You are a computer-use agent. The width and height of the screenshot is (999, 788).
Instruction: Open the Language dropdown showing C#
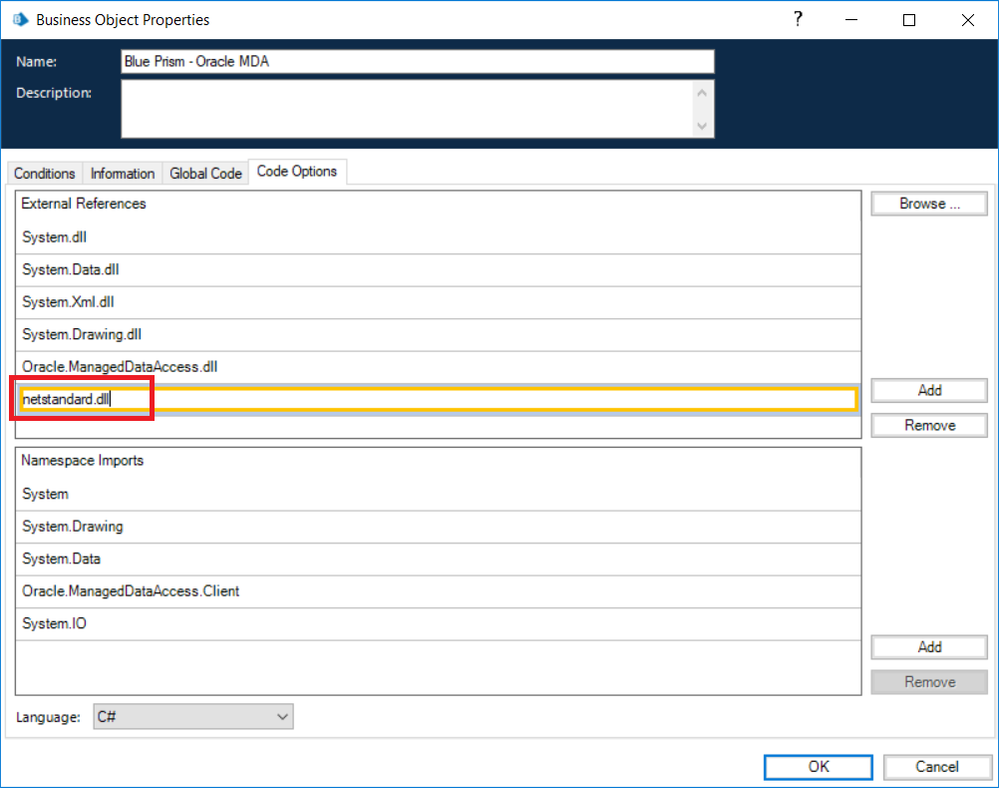click(x=193, y=717)
